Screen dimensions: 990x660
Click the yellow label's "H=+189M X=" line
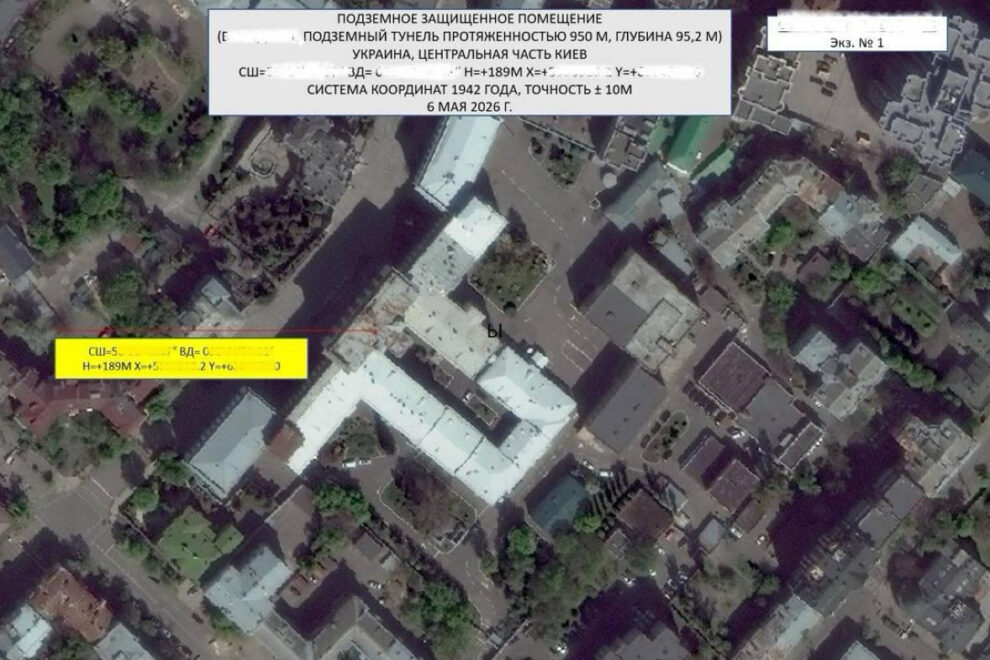(181, 366)
